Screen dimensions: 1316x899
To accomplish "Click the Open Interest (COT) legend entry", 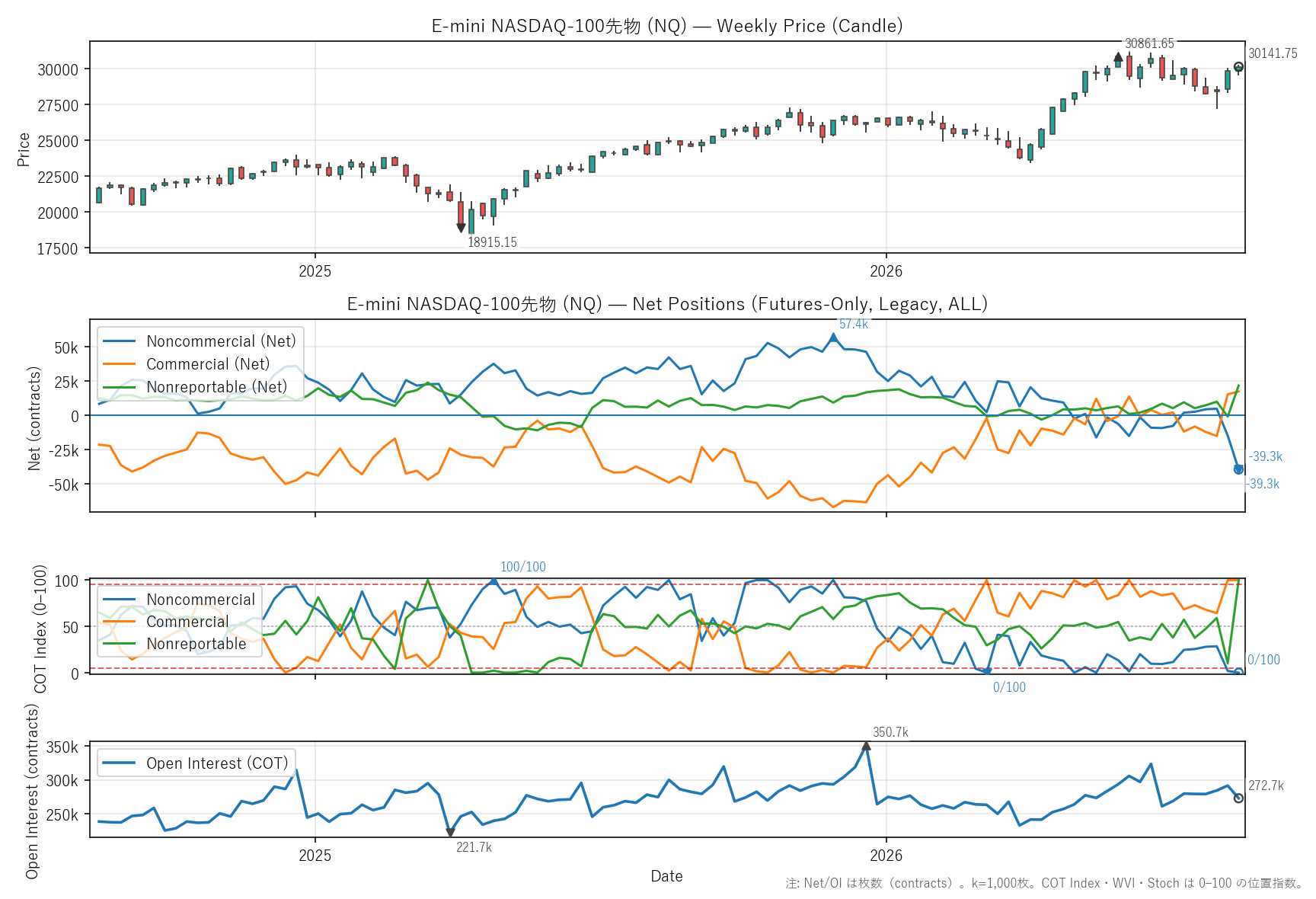I will (217, 763).
